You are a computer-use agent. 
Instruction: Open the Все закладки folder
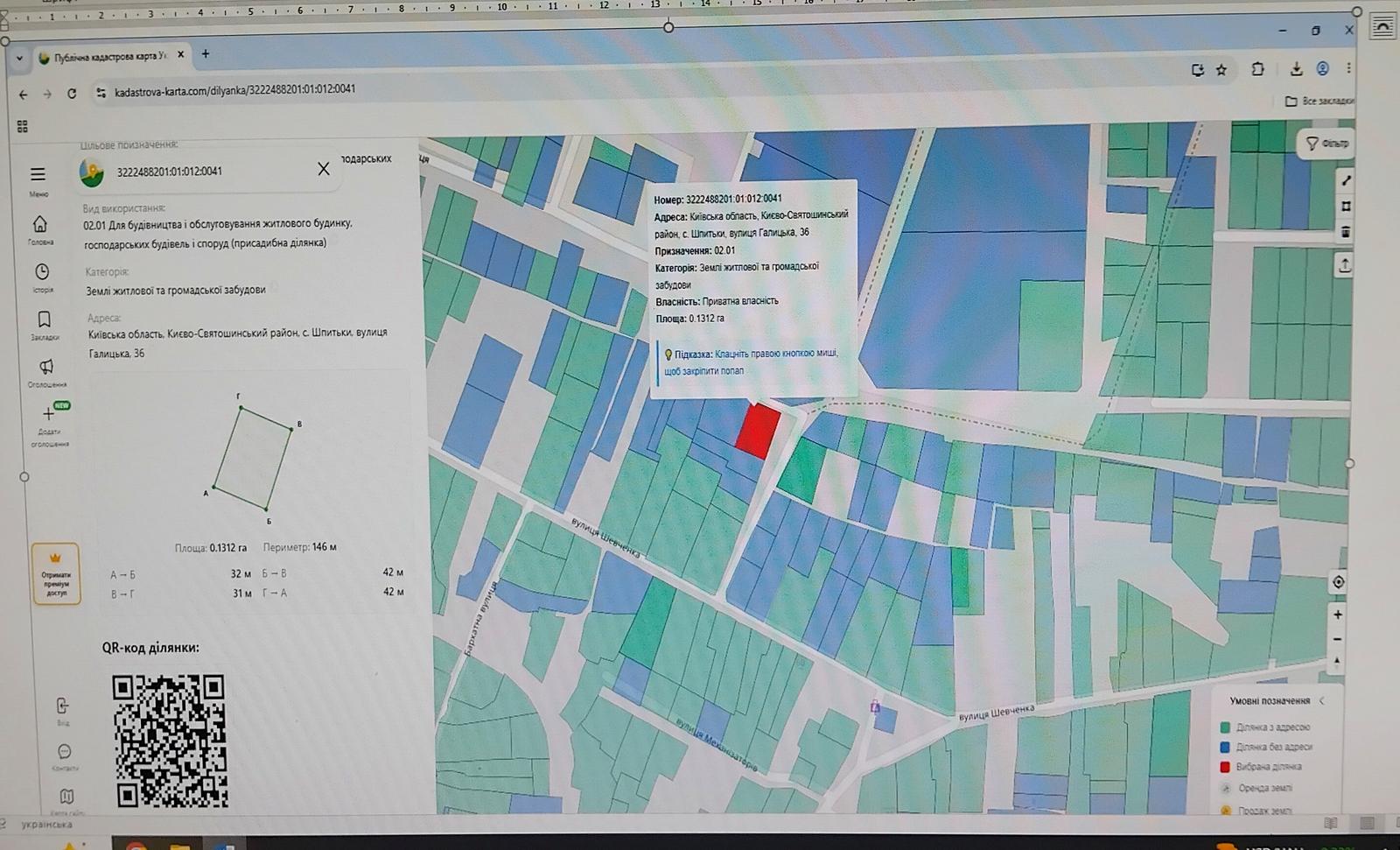pyautogui.click(x=1319, y=101)
